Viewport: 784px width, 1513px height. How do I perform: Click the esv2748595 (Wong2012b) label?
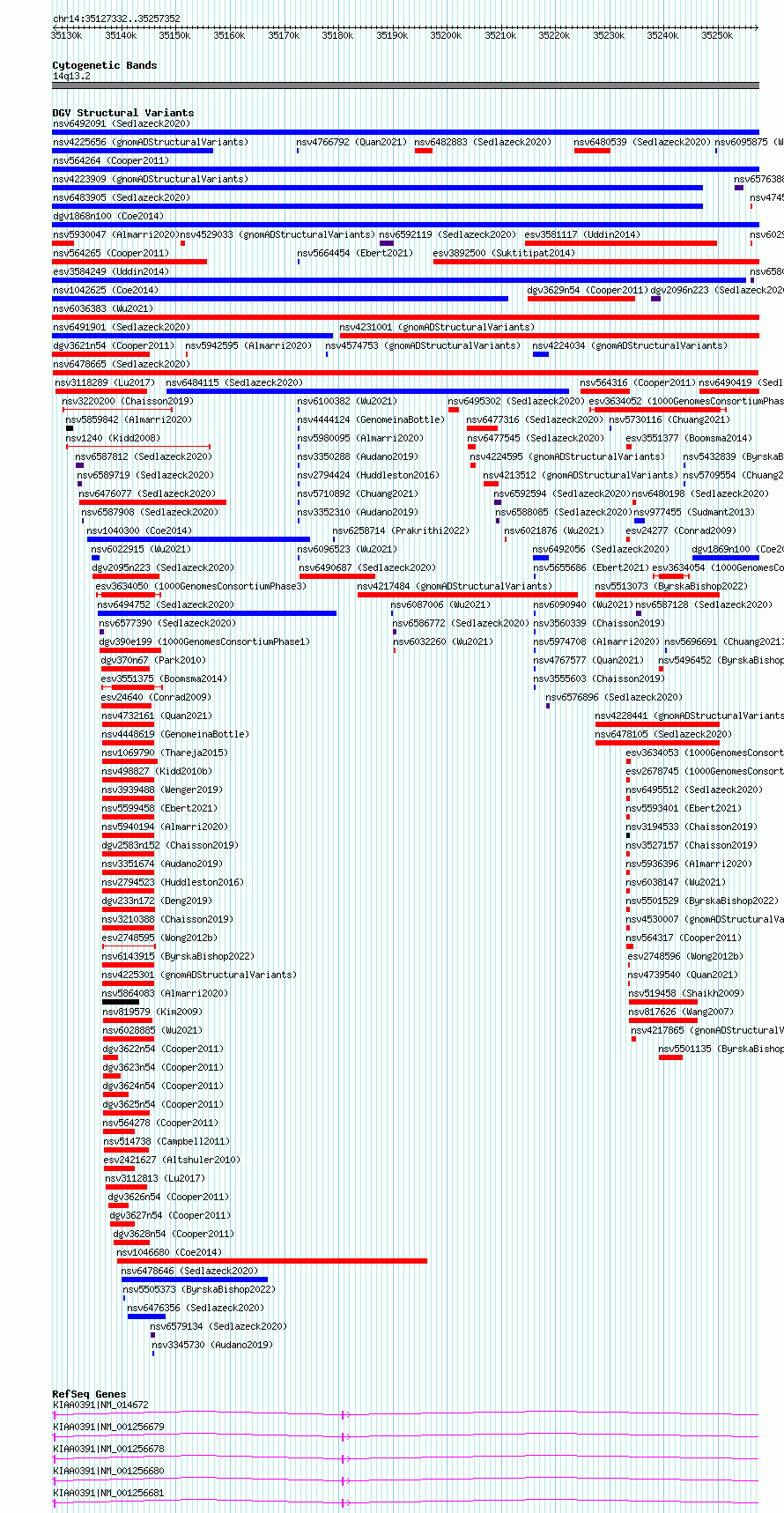[159, 938]
